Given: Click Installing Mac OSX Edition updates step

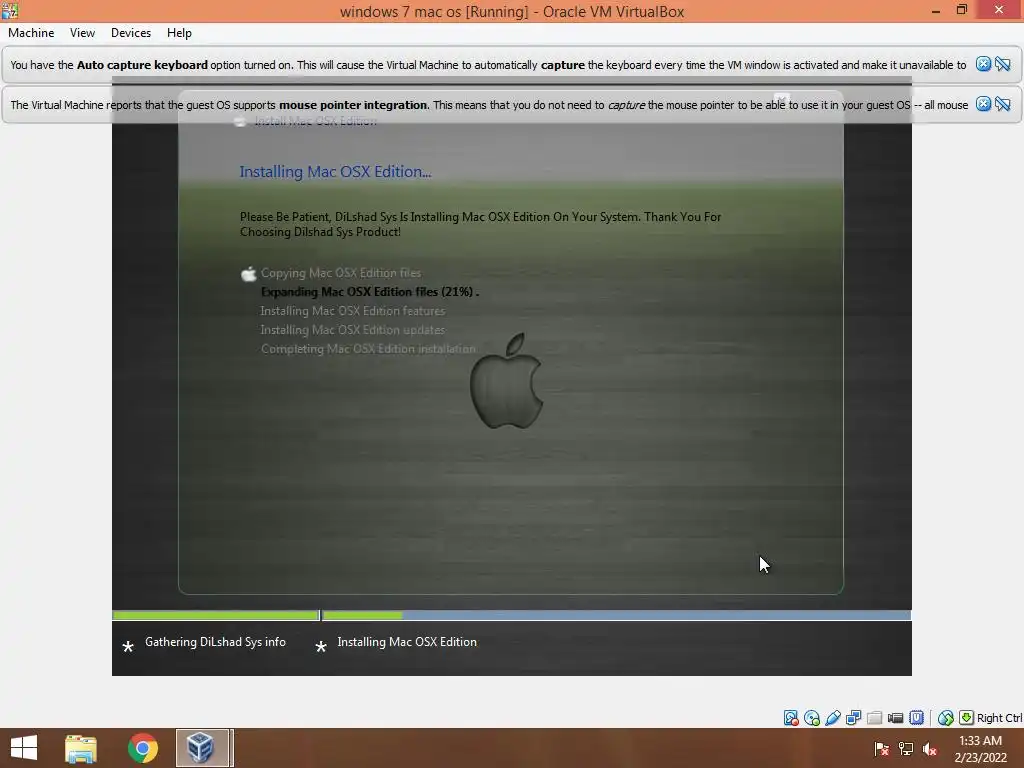Looking at the screenshot, I should click(x=353, y=330).
